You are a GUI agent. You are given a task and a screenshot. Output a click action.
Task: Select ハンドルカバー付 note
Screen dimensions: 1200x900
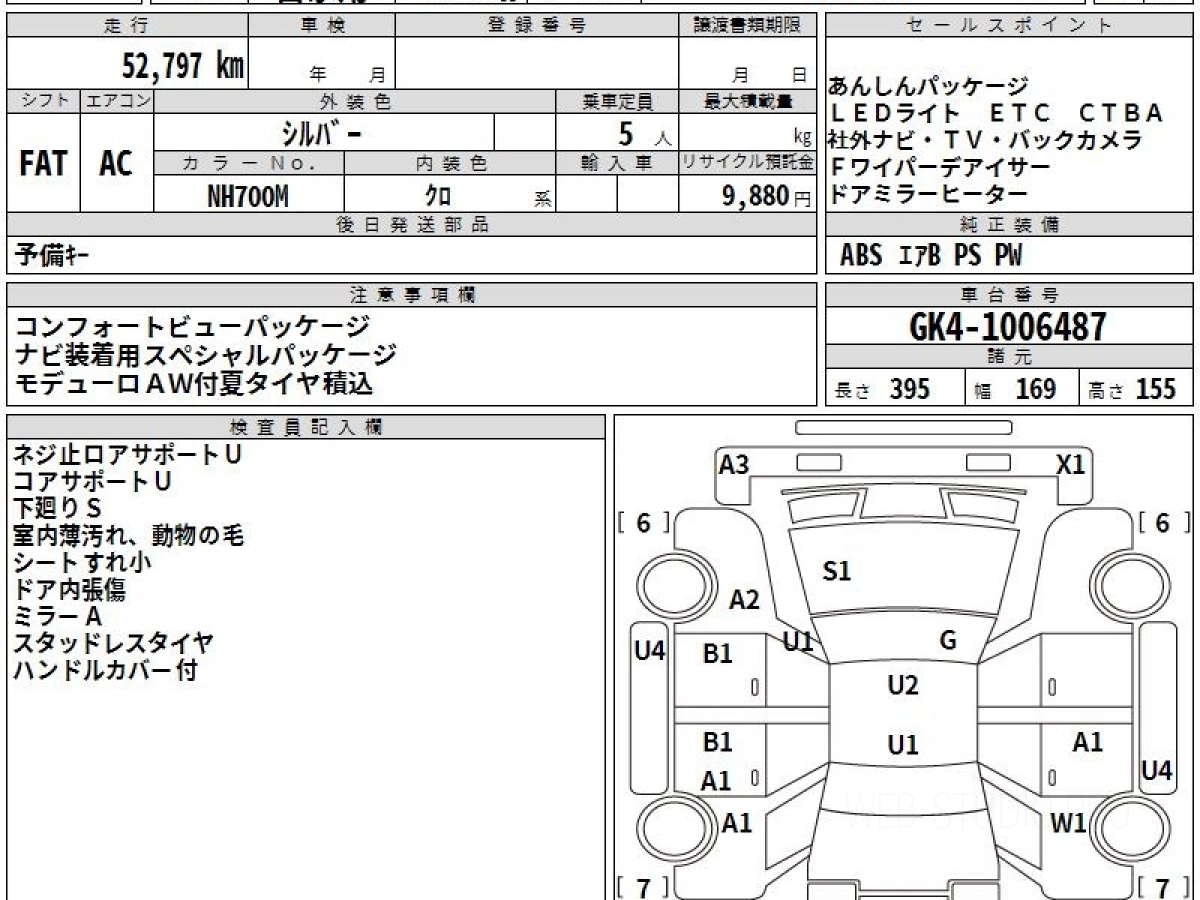point(105,671)
